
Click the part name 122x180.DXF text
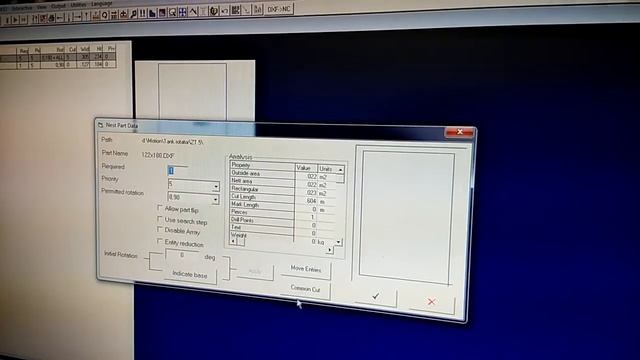(158, 155)
